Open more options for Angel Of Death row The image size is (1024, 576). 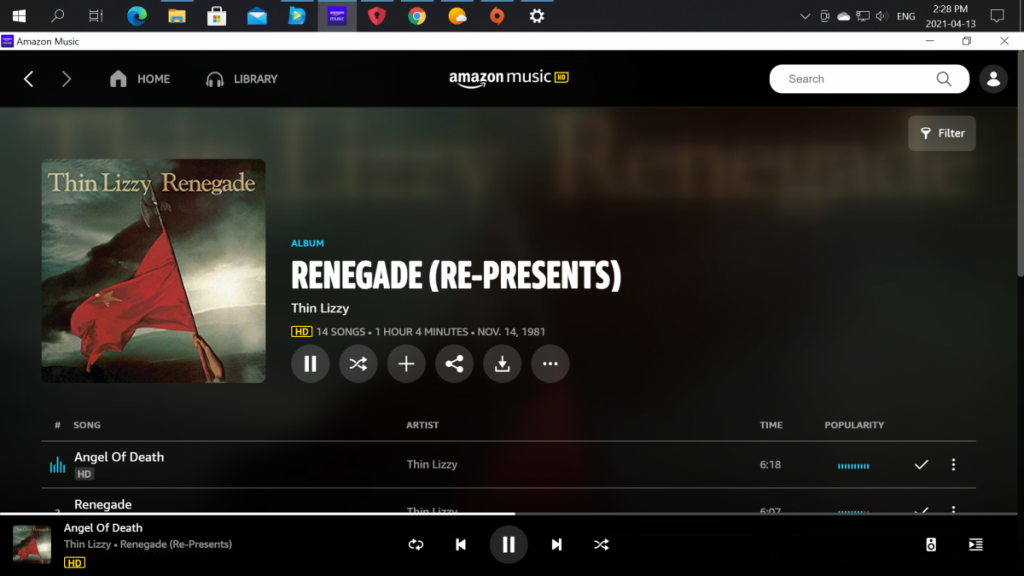953,464
